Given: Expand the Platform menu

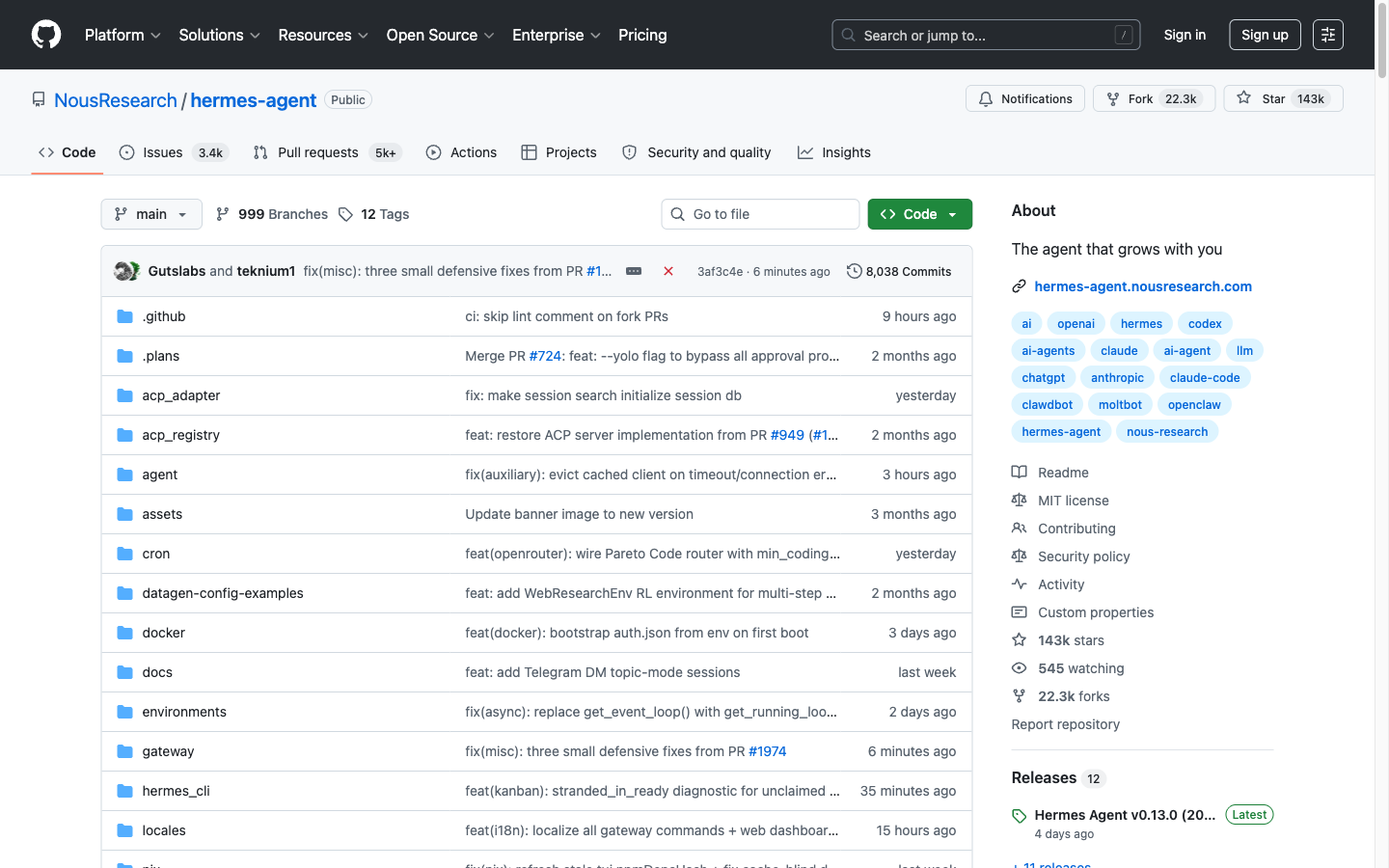Looking at the screenshot, I should tap(123, 35).
